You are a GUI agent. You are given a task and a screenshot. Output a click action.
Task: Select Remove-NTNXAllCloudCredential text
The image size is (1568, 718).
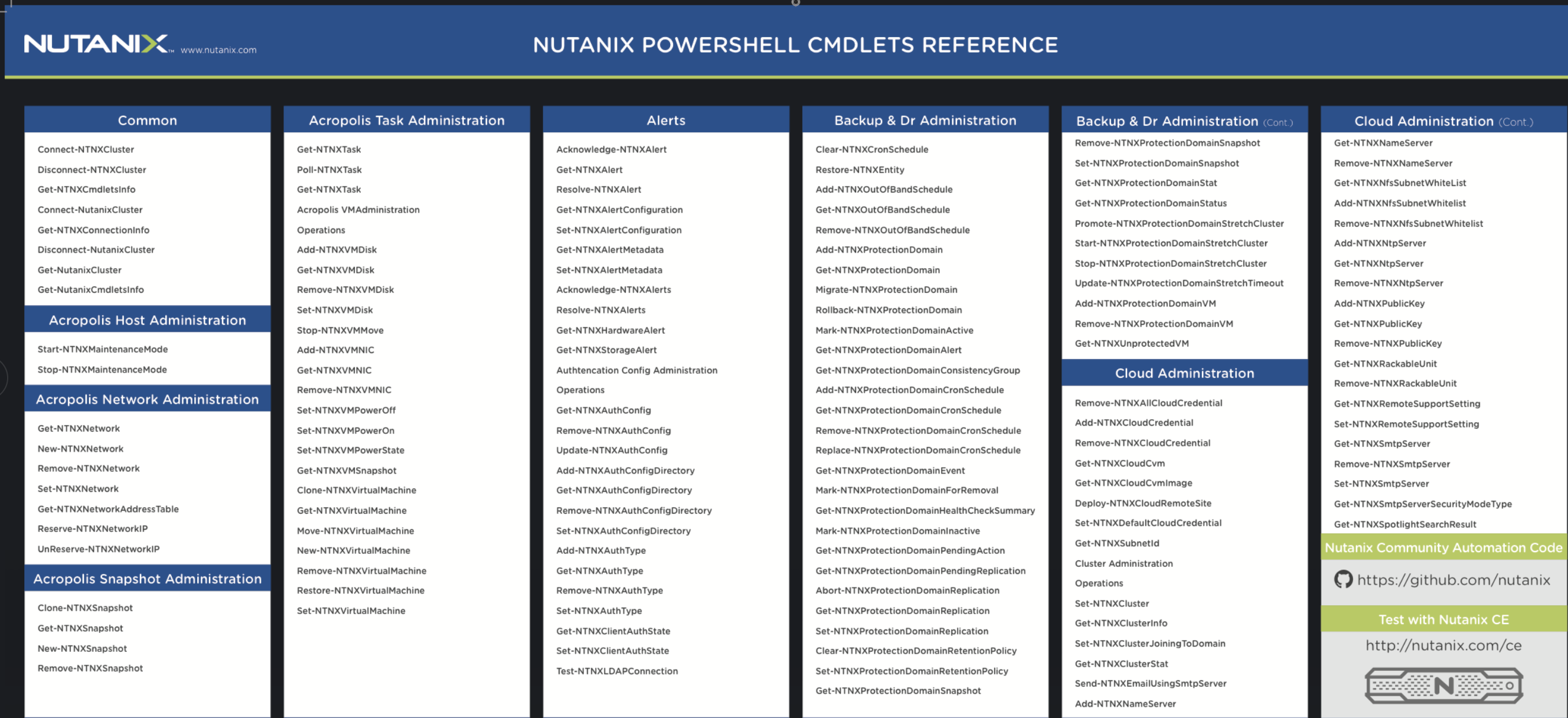click(x=1149, y=403)
